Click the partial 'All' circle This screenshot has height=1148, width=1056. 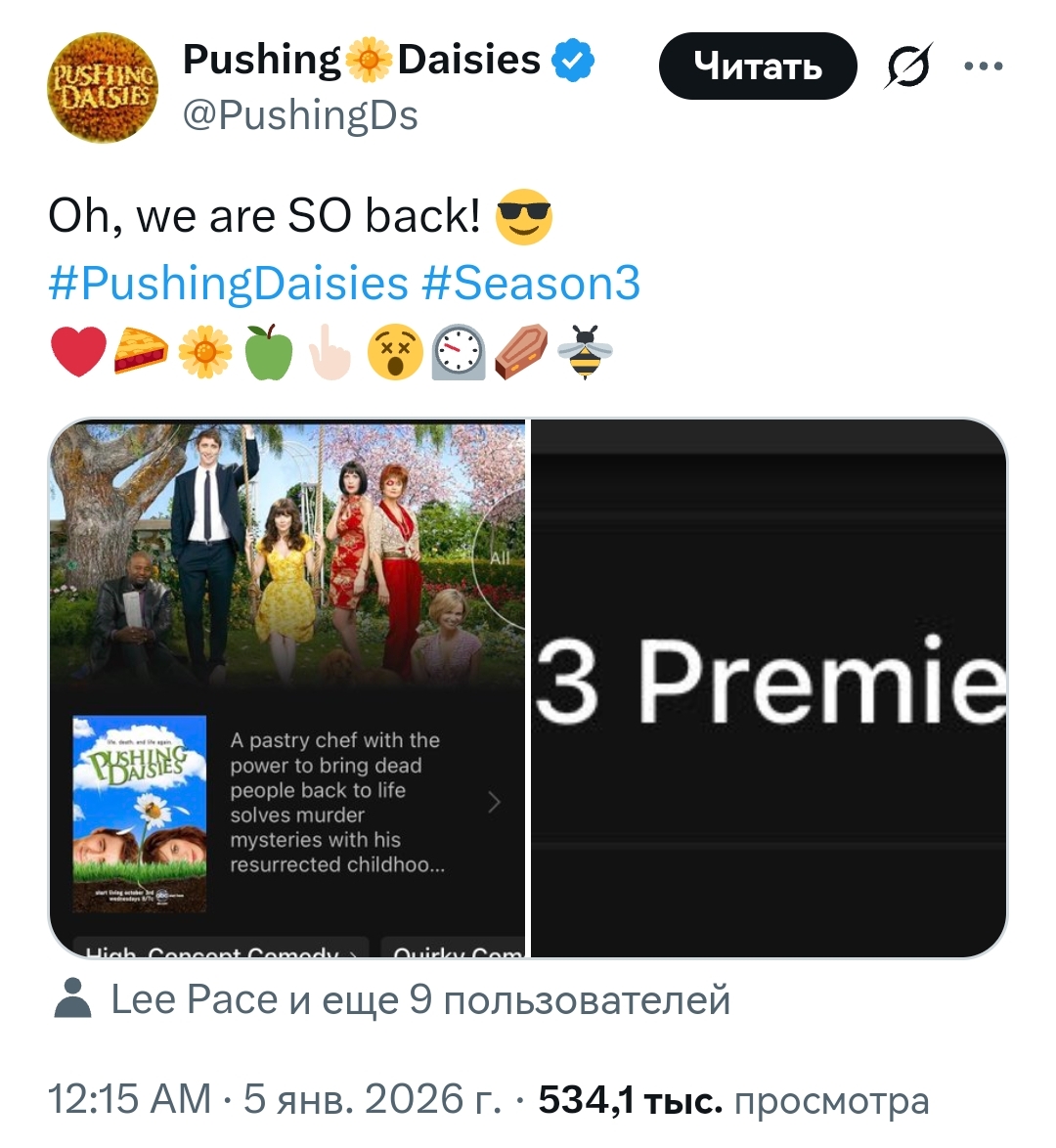point(502,557)
